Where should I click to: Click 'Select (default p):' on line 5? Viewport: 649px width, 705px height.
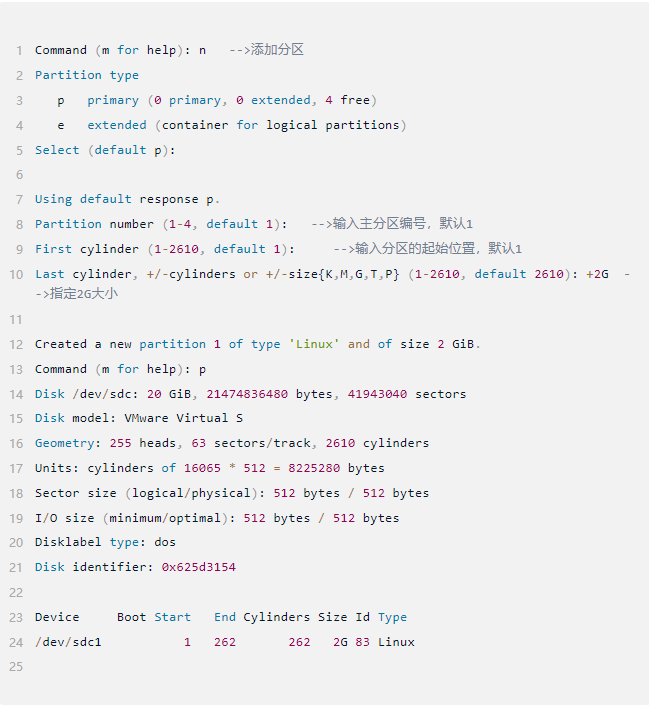[105, 150]
